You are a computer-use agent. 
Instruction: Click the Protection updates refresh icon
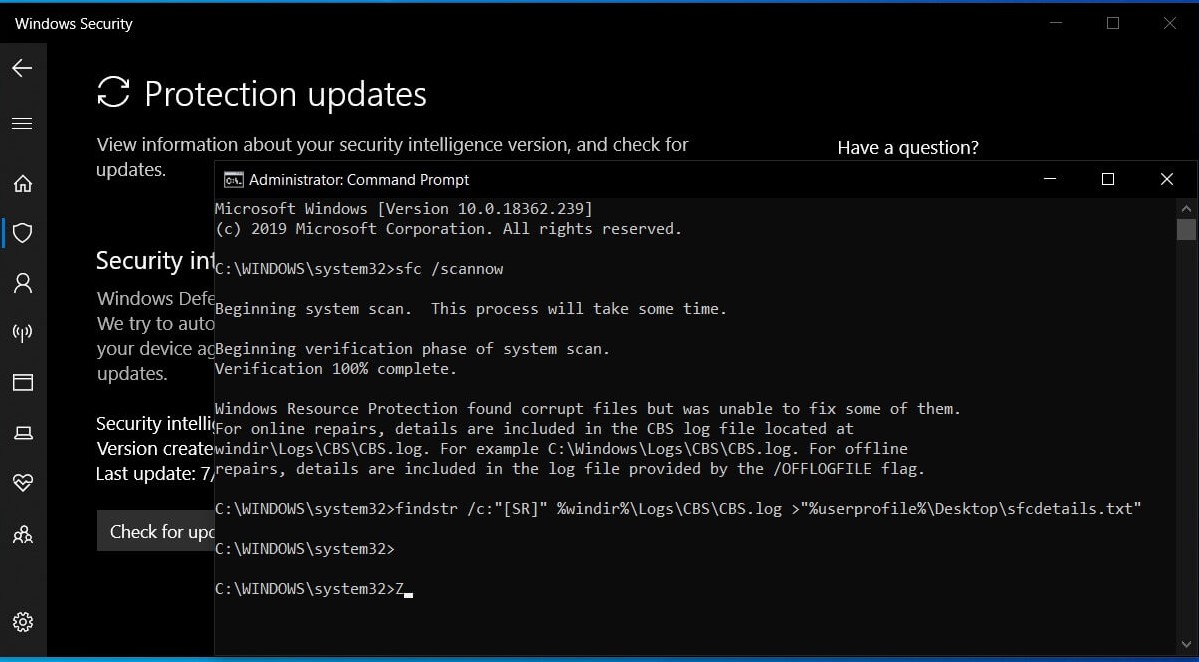click(x=113, y=92)
